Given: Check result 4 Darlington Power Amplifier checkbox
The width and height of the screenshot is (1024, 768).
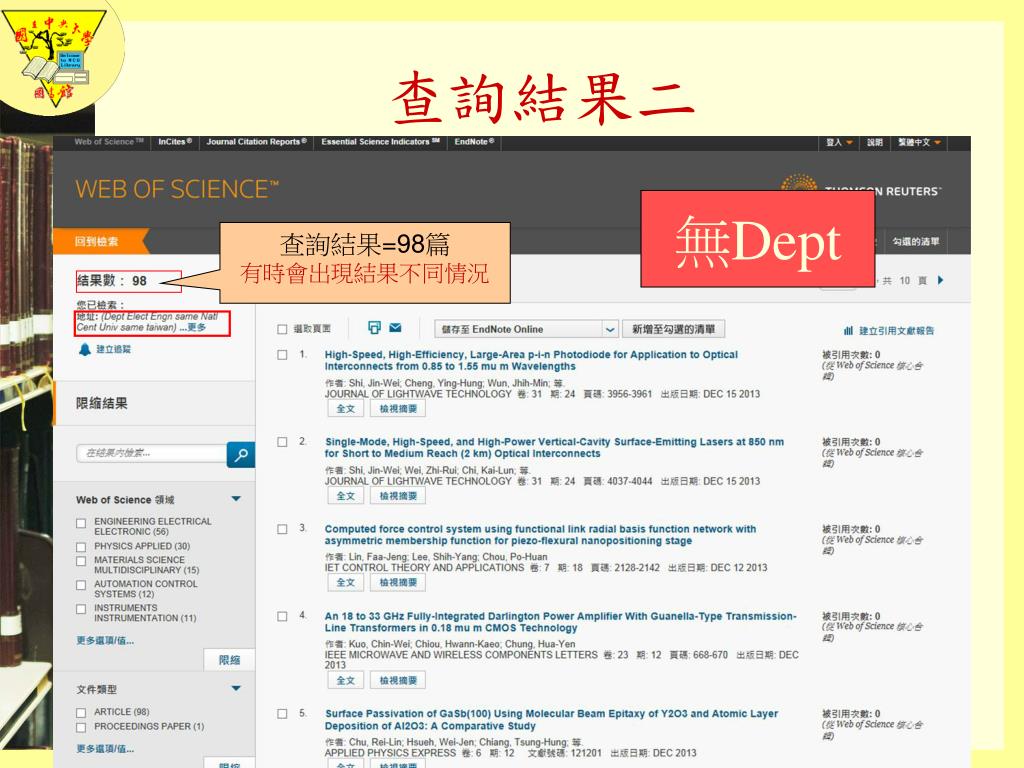Looking at the screenshot, I should pos(282,616).
